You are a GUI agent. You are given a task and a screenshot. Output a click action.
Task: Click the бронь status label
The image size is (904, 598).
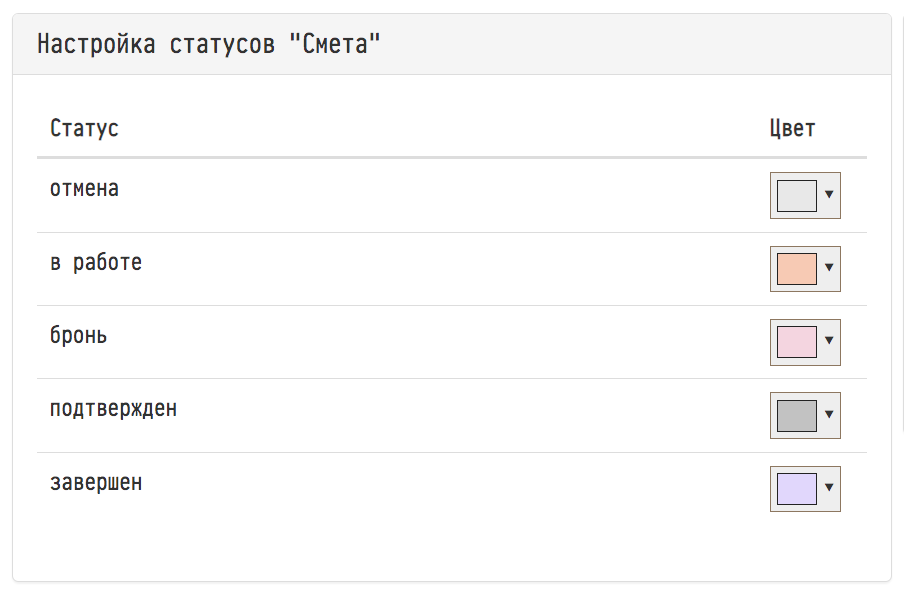pos(79,336)
